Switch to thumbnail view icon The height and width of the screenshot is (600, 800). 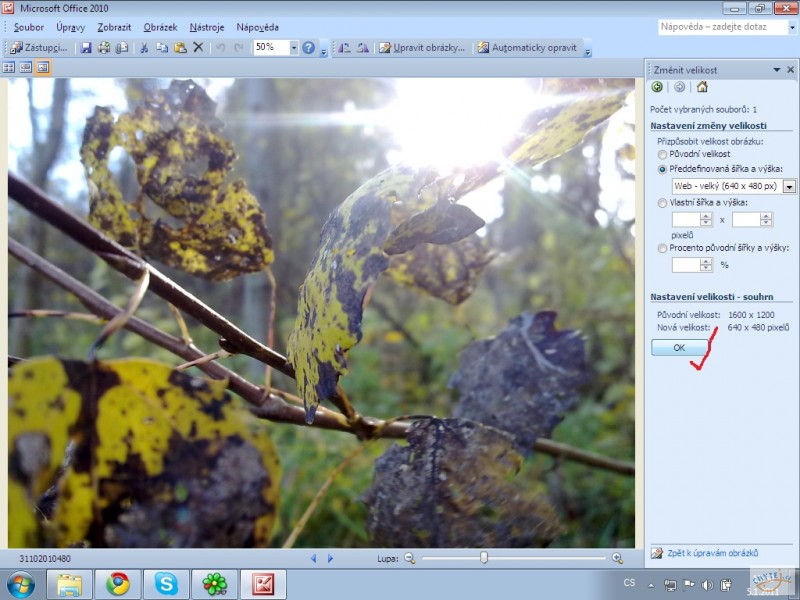[x=9, y=67]
